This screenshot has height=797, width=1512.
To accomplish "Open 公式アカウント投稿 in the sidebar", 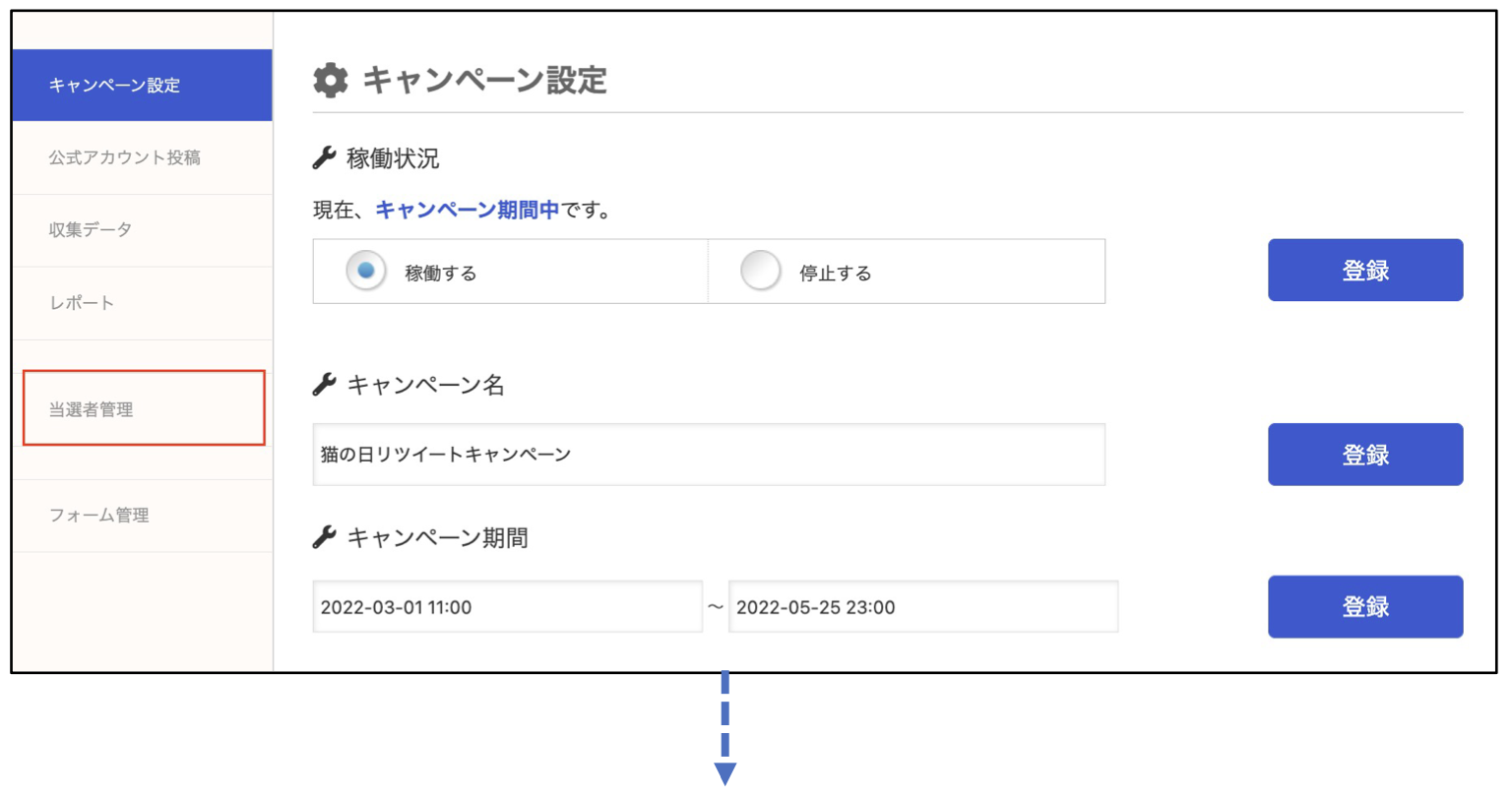I will tap(142, 157).
